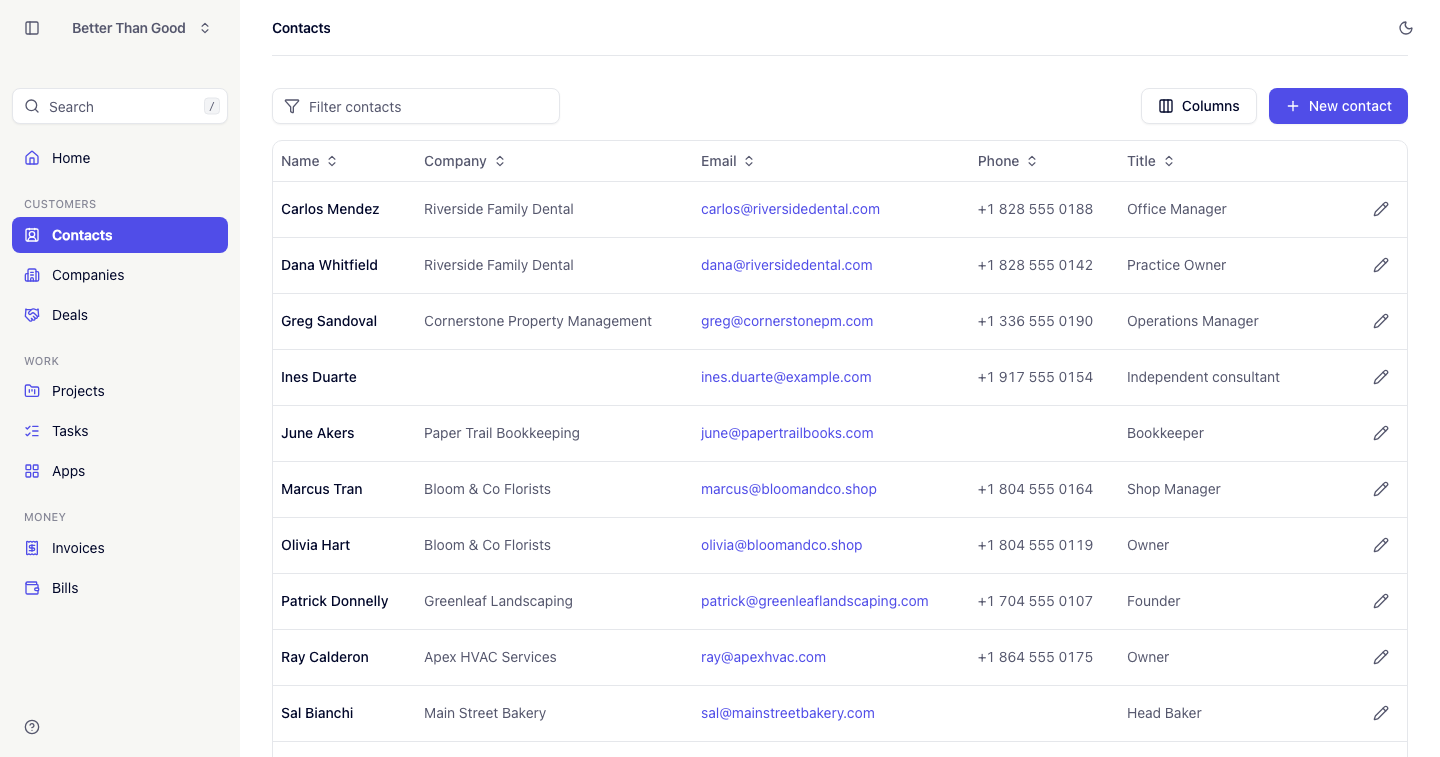The width and height of the screenshot is (1440, 757).
Task: Email carlos@riversidedental.com
Action: pyautogui.click(x=790, y=209)
